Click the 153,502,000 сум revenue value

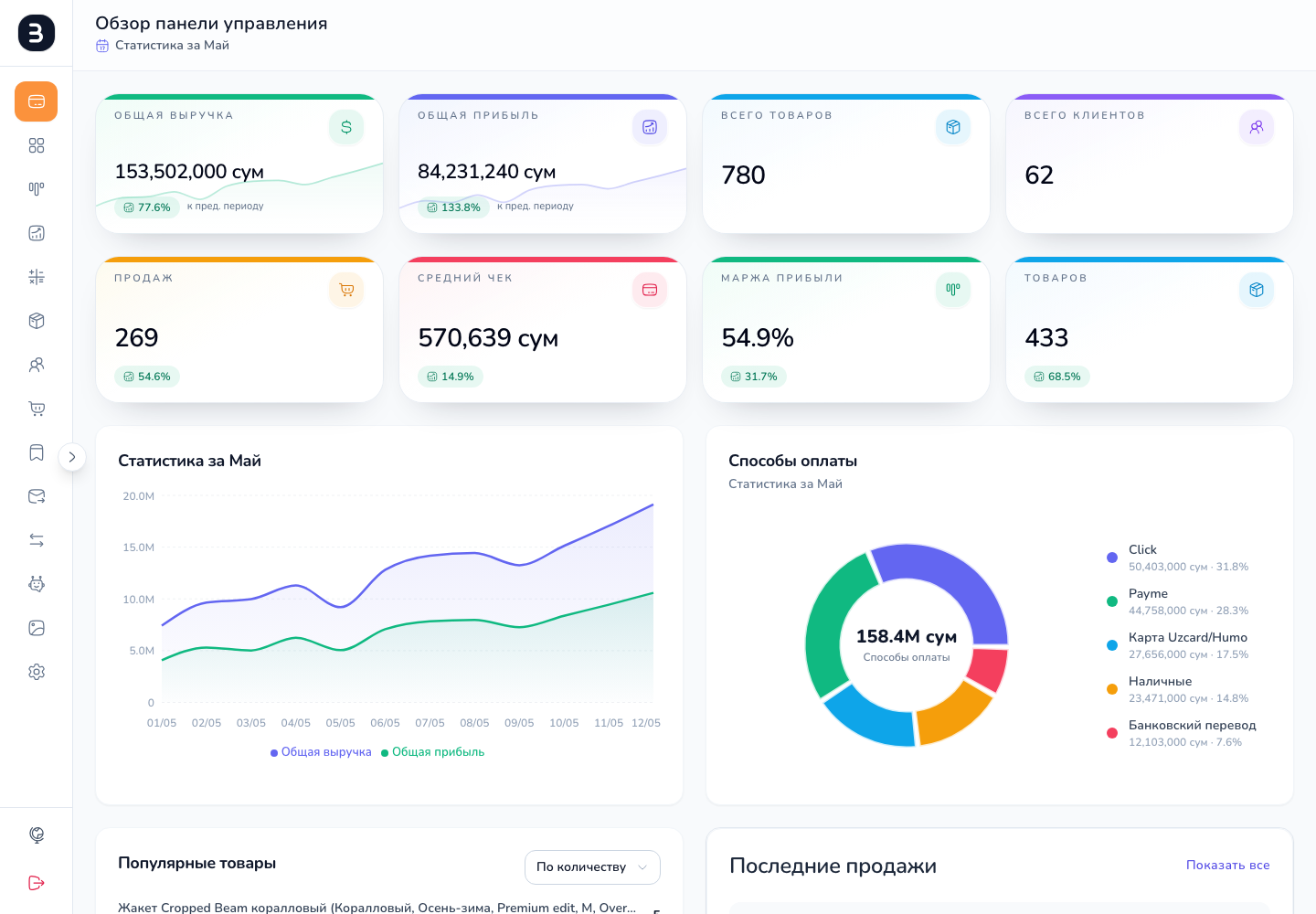coord(189,172)
